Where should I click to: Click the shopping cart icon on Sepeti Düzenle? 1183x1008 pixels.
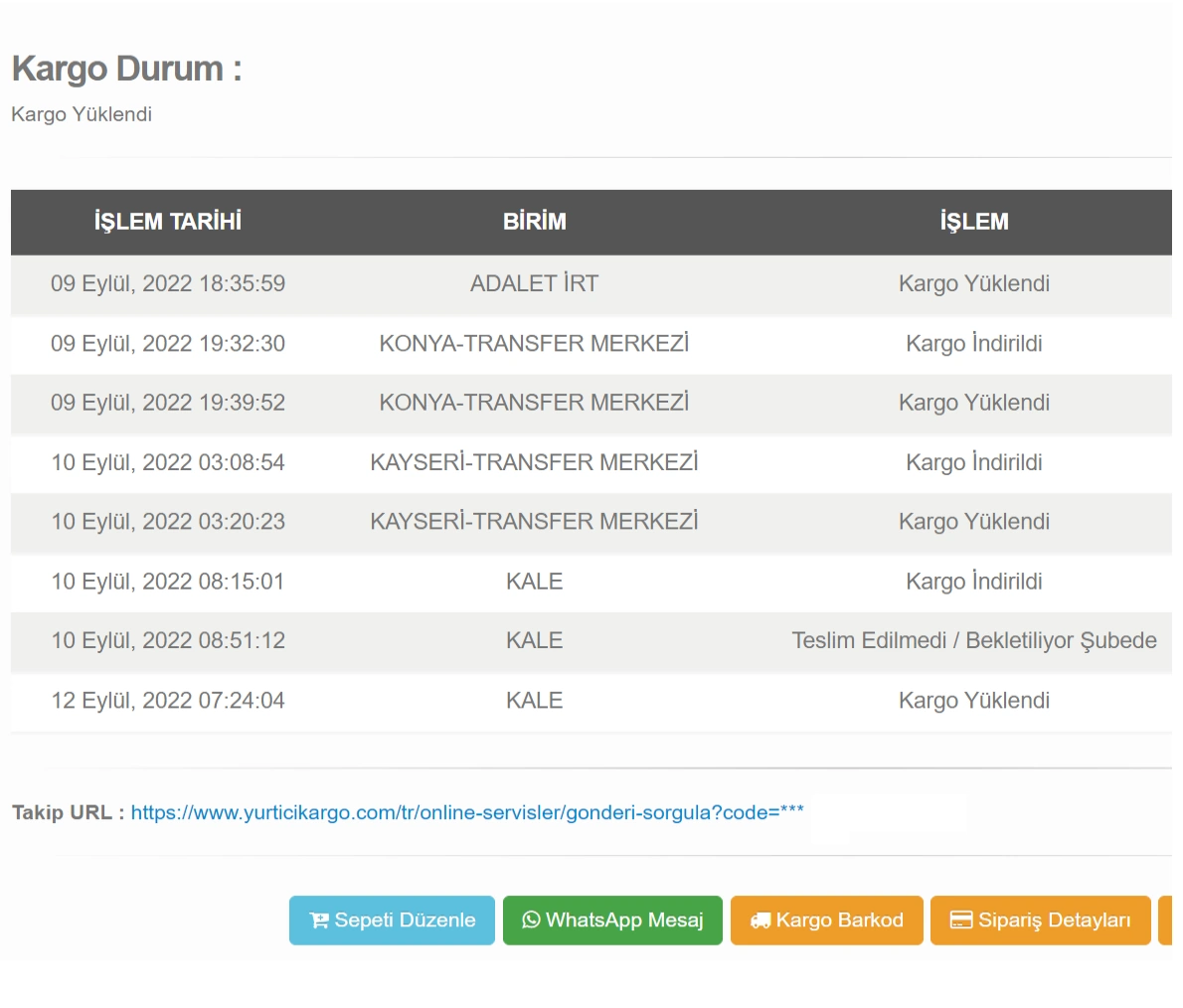(x=319, y=921)
